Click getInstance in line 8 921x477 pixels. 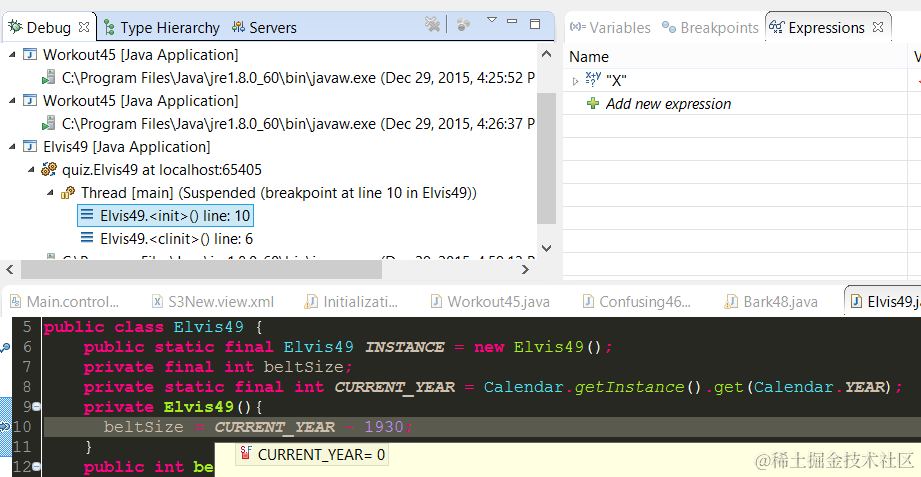pos(629,387)
